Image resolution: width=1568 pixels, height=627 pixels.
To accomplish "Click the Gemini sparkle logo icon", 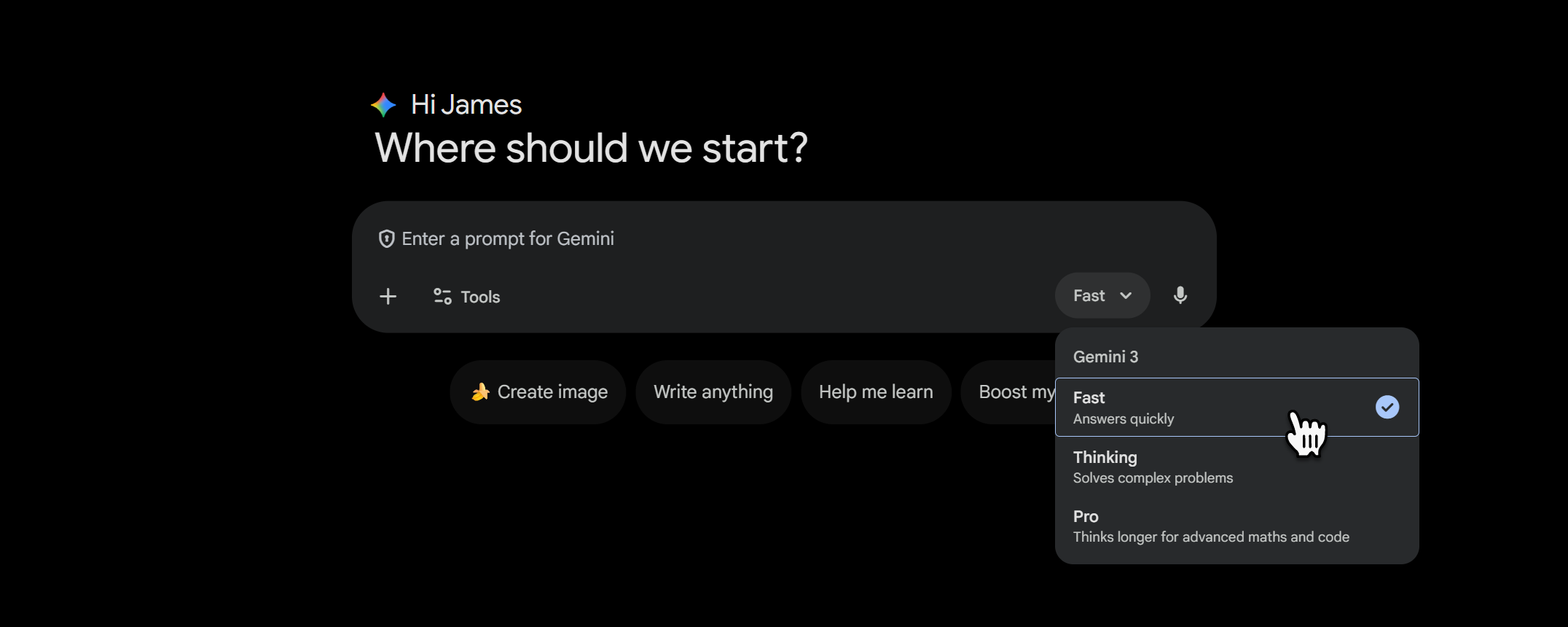I will coord(383,105).
